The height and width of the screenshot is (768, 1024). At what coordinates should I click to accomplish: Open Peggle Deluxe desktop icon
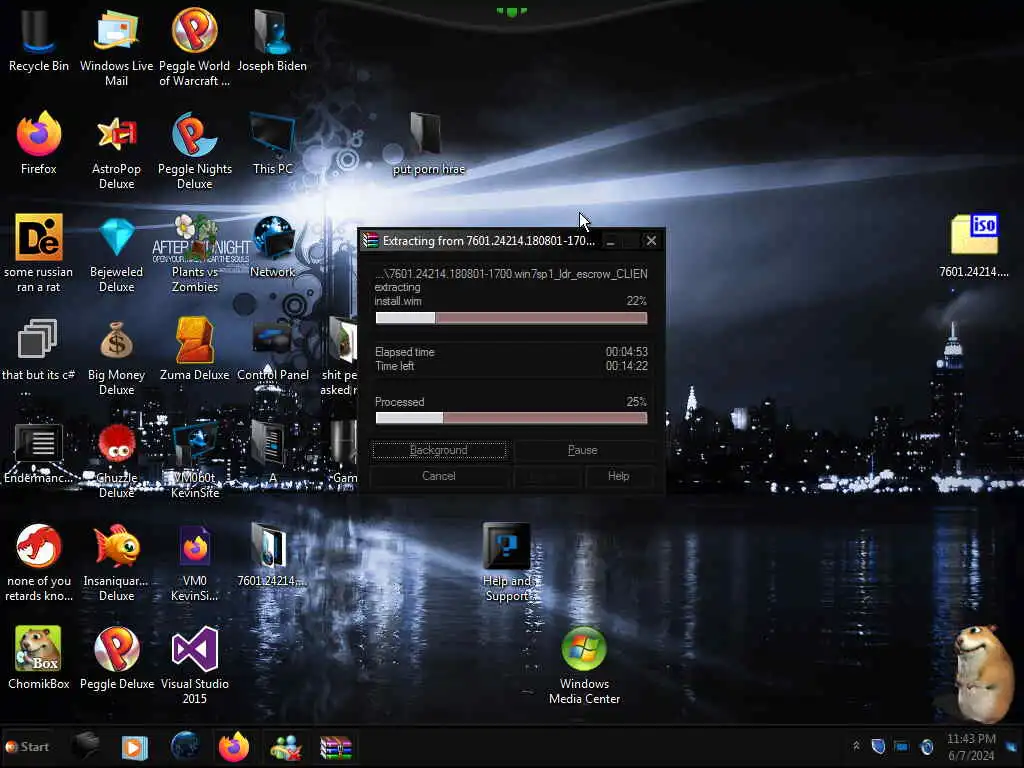pyautogui.click(x=116, y=658)
